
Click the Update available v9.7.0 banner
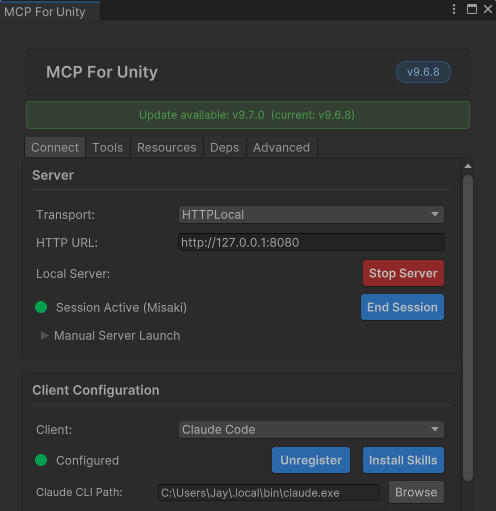click(248, 115)
